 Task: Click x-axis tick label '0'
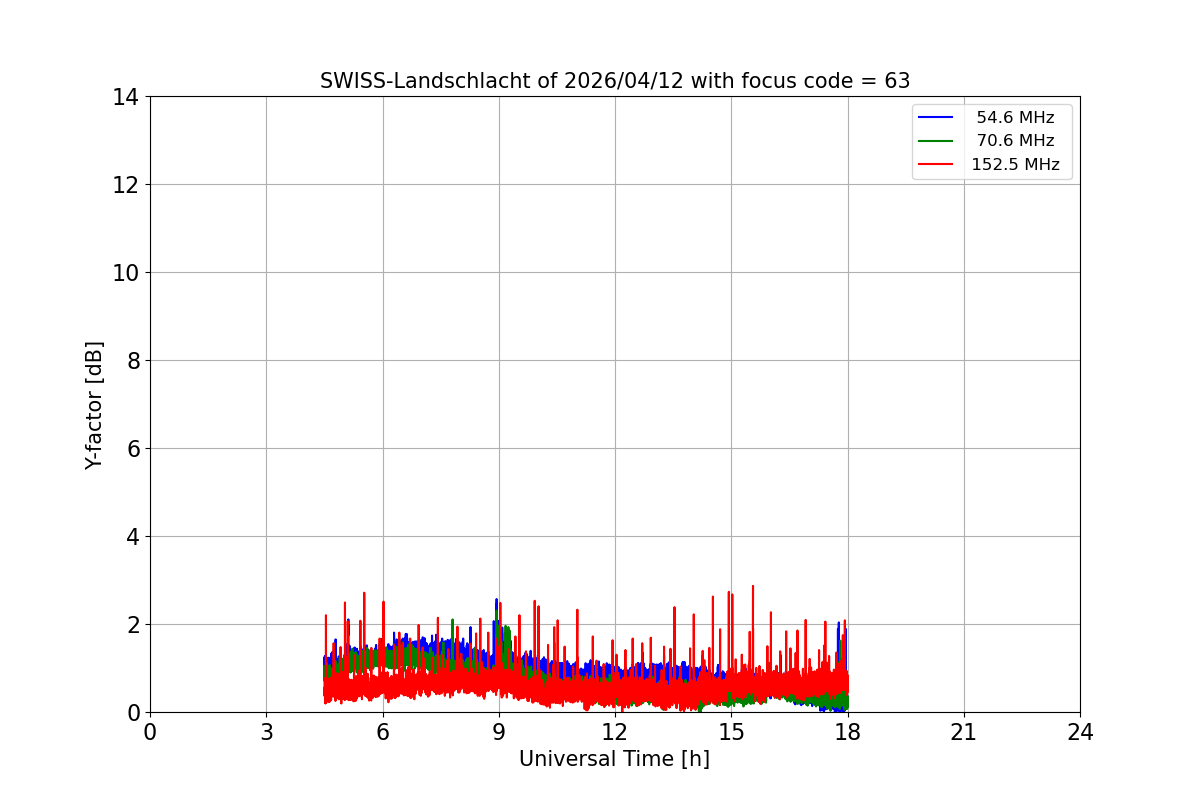tap(150, 732)
